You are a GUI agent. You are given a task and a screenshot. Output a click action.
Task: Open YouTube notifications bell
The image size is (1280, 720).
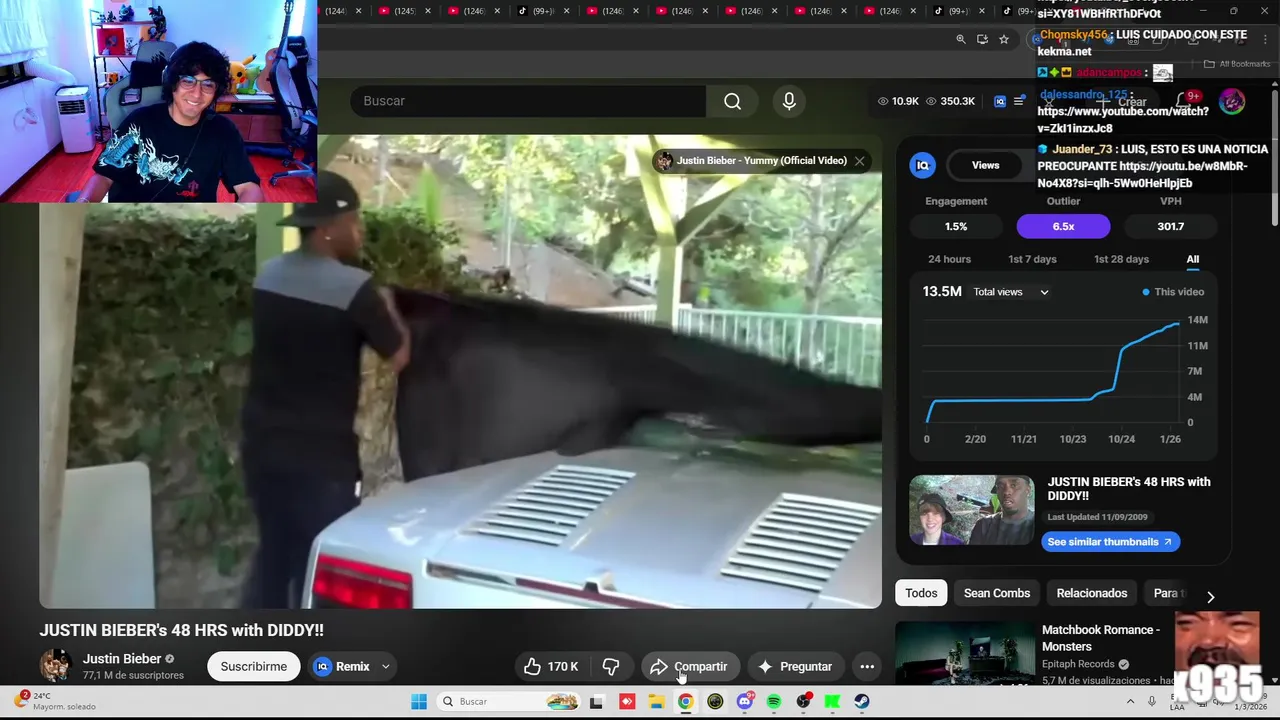[1185, 100]
